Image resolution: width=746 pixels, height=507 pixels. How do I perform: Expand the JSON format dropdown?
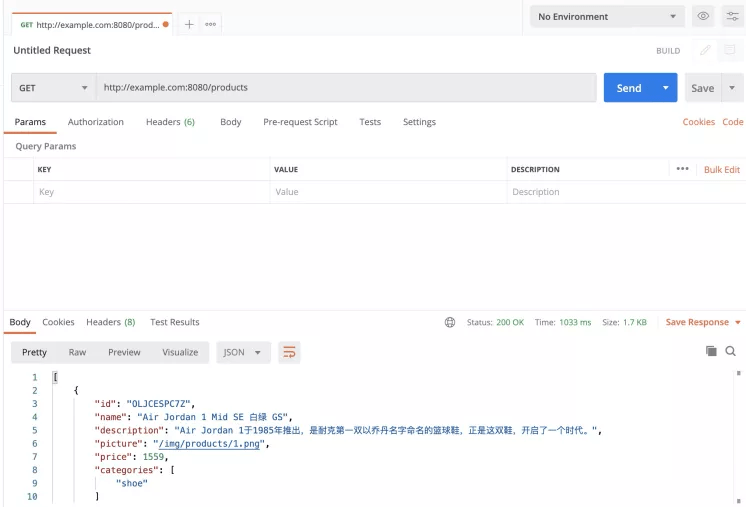click(244, 352)
